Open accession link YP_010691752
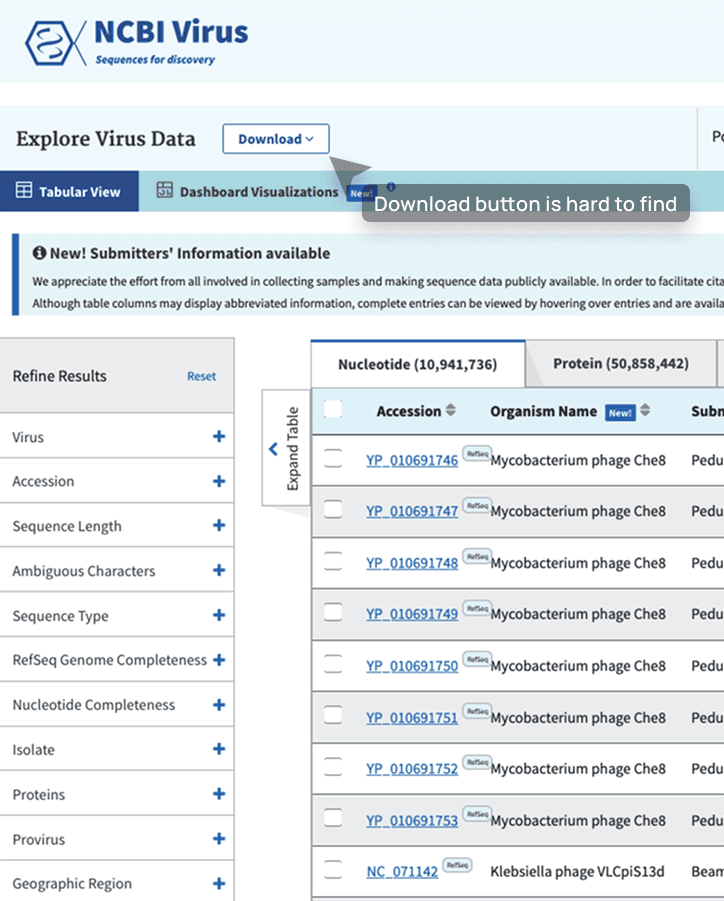Image resolution: width=724 pixels, height=901 pixels. [x=412, y=769]
